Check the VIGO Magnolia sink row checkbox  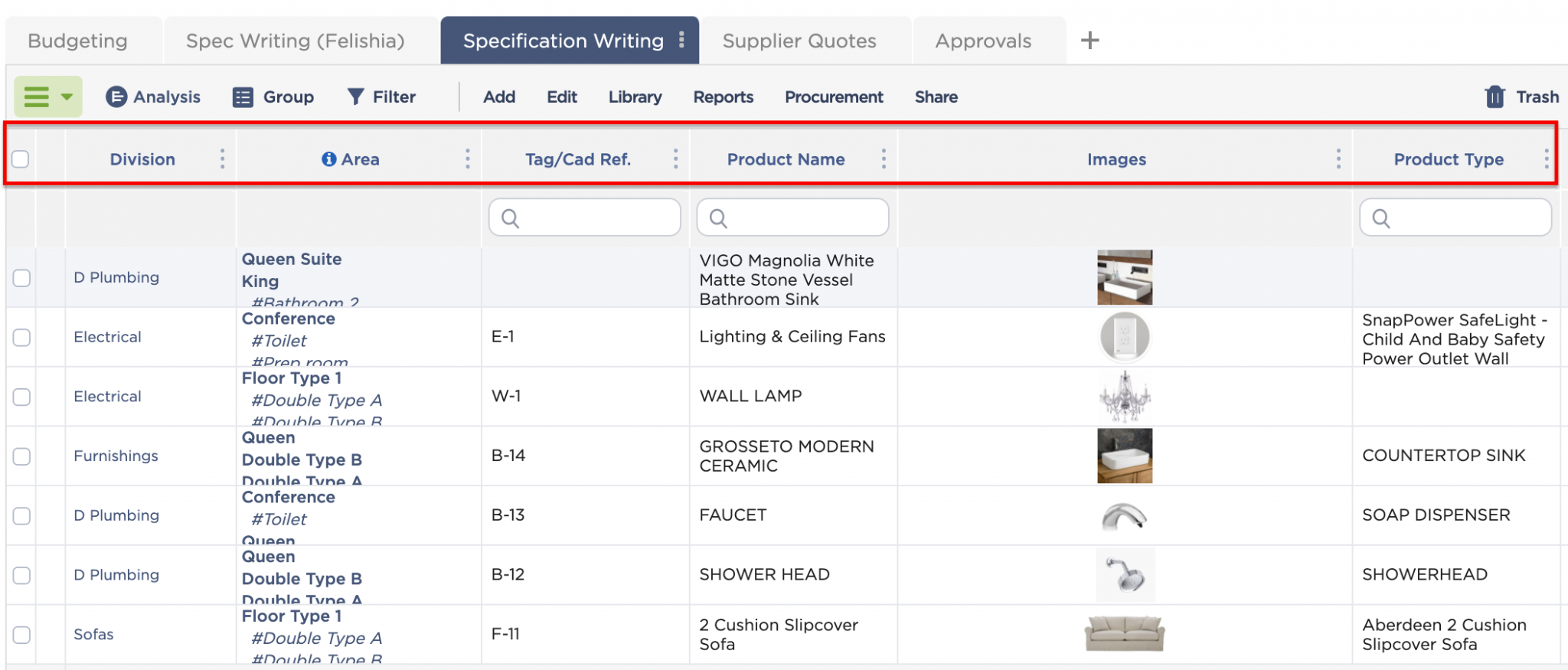click(x=21, y=278)
